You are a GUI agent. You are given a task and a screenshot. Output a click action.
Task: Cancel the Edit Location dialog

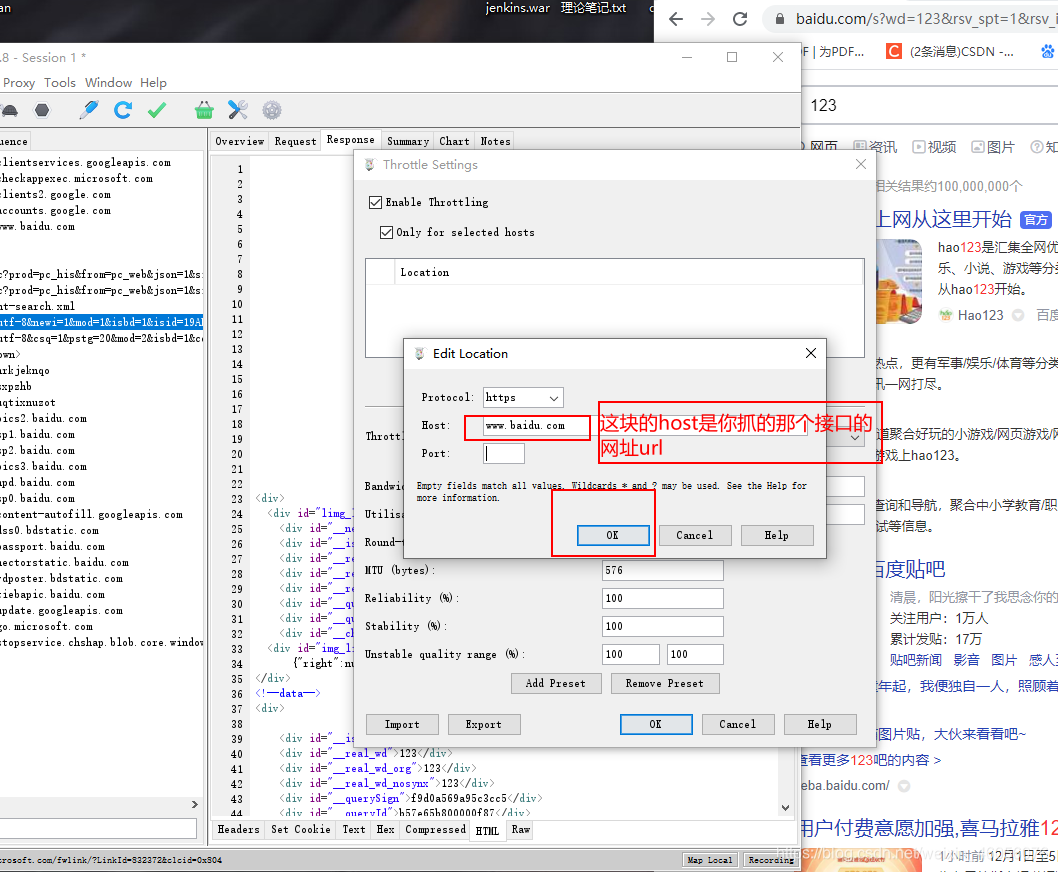[x=695, y=535]
